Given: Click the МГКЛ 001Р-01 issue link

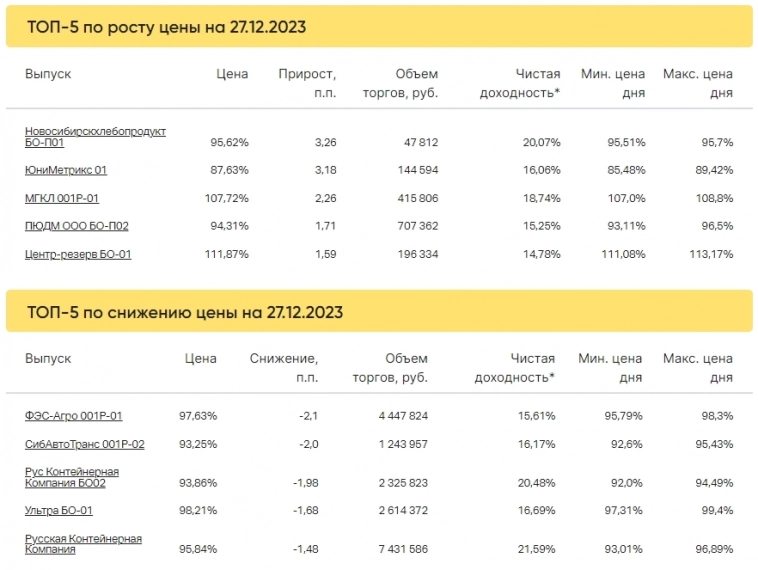Looking at the screenshot, I should click(x=62, y=198).
